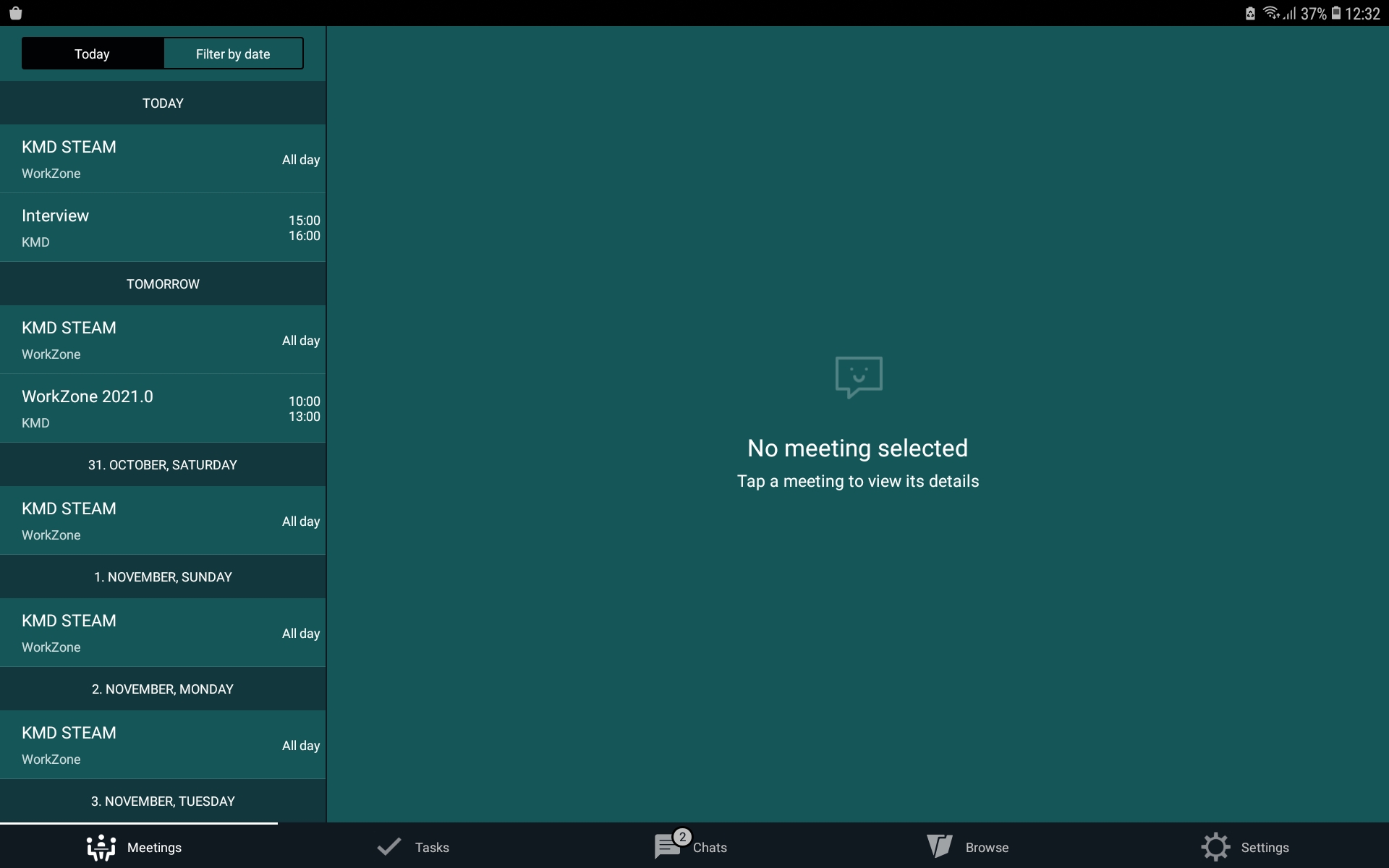Open tomorrow's KMD STEAM all-day meeting
The image size is (1389, 868).
tap(163, 340)
